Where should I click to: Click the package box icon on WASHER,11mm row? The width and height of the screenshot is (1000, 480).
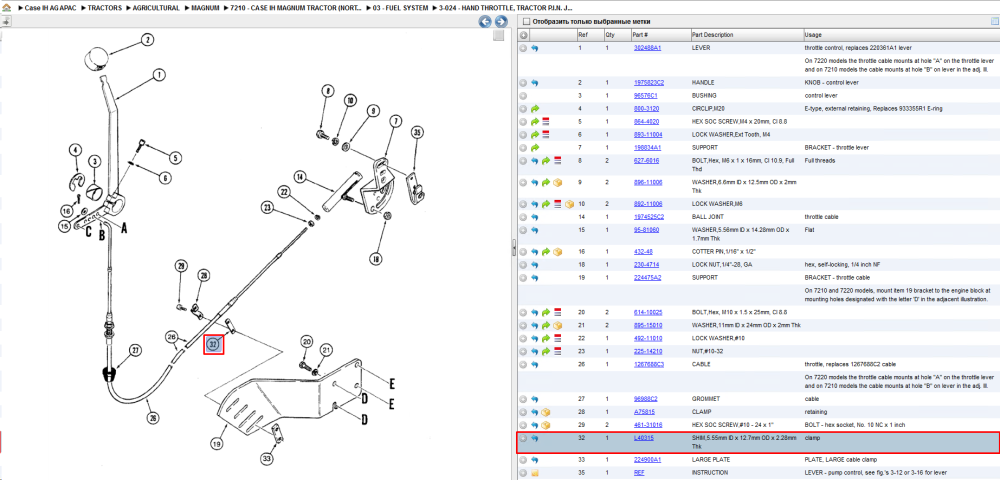coord(557,325)
